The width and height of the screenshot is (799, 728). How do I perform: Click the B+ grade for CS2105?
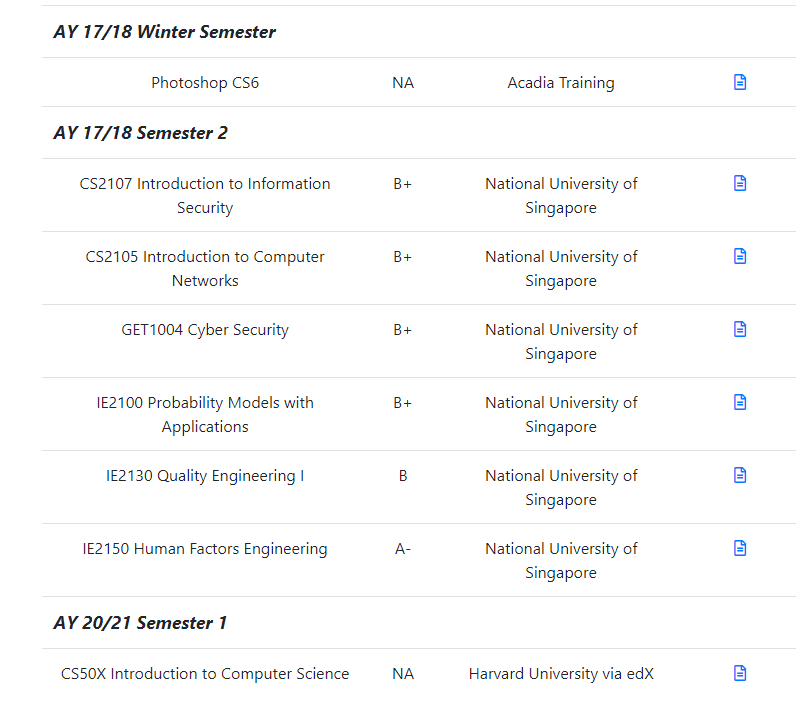click(403, 256)
